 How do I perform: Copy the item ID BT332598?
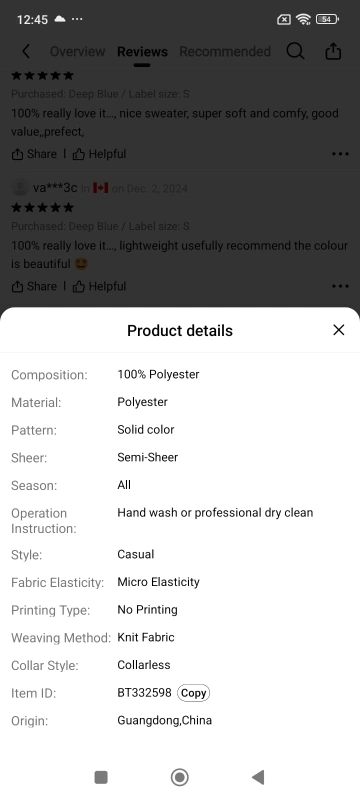pyautogui.click(x=193, y=693)
